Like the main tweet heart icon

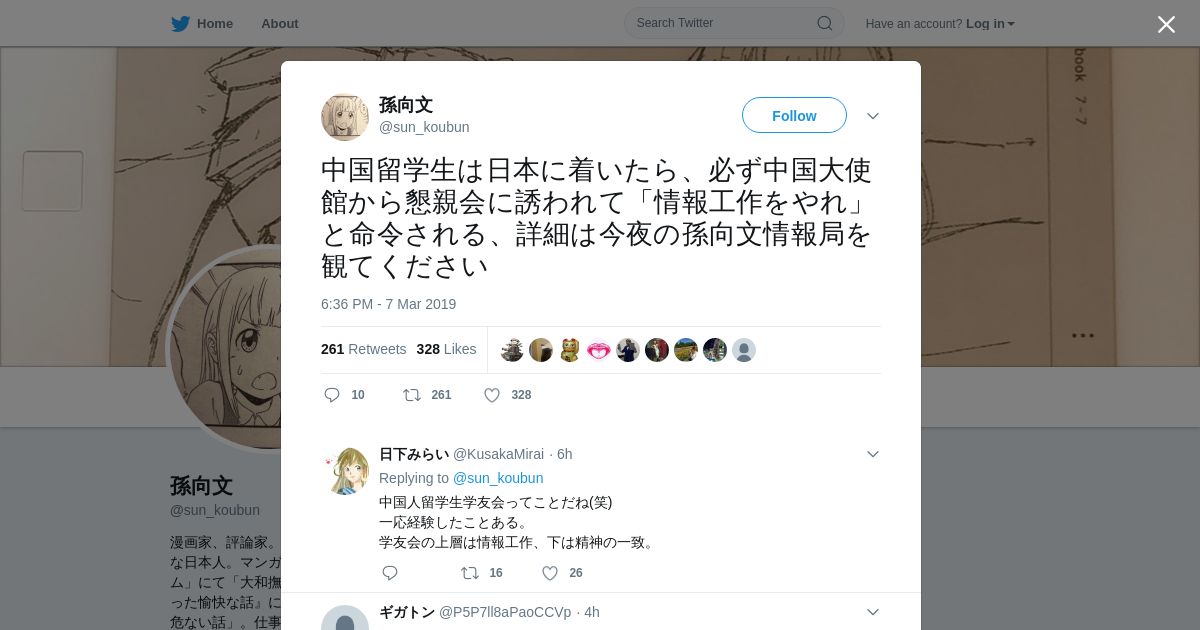[x=492, y=395]
